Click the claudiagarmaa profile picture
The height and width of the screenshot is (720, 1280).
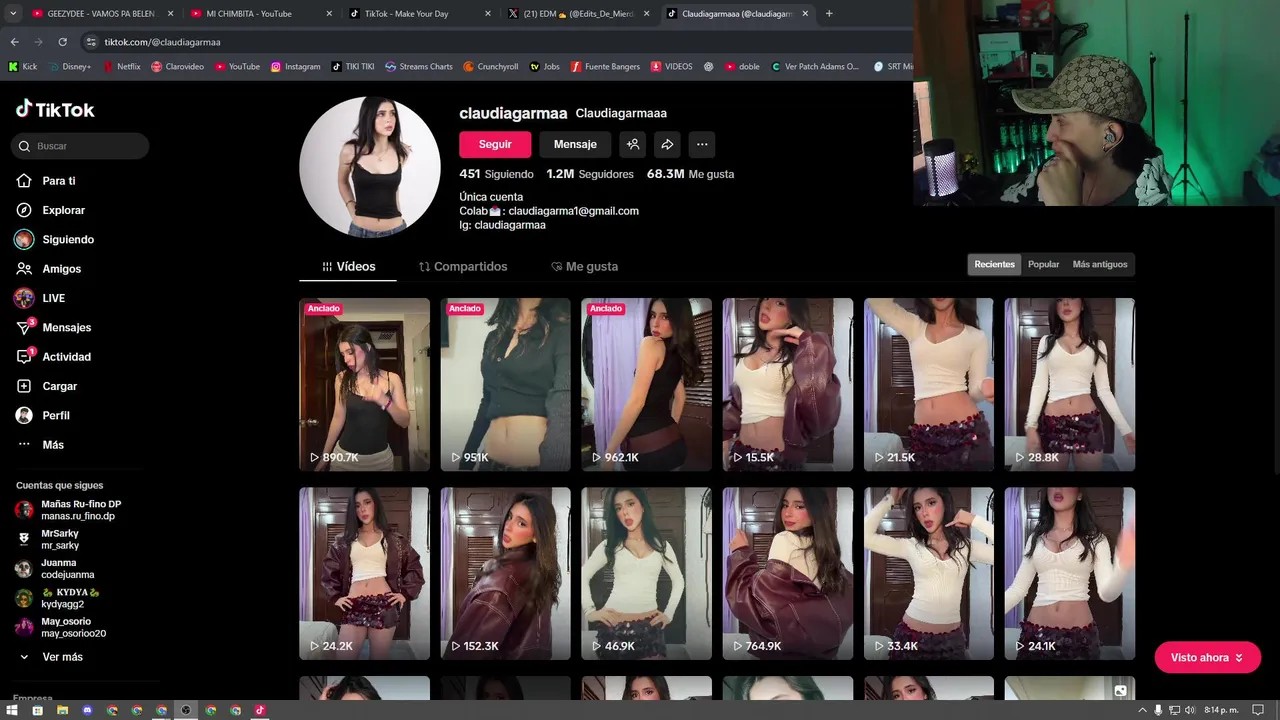(370, 167)
